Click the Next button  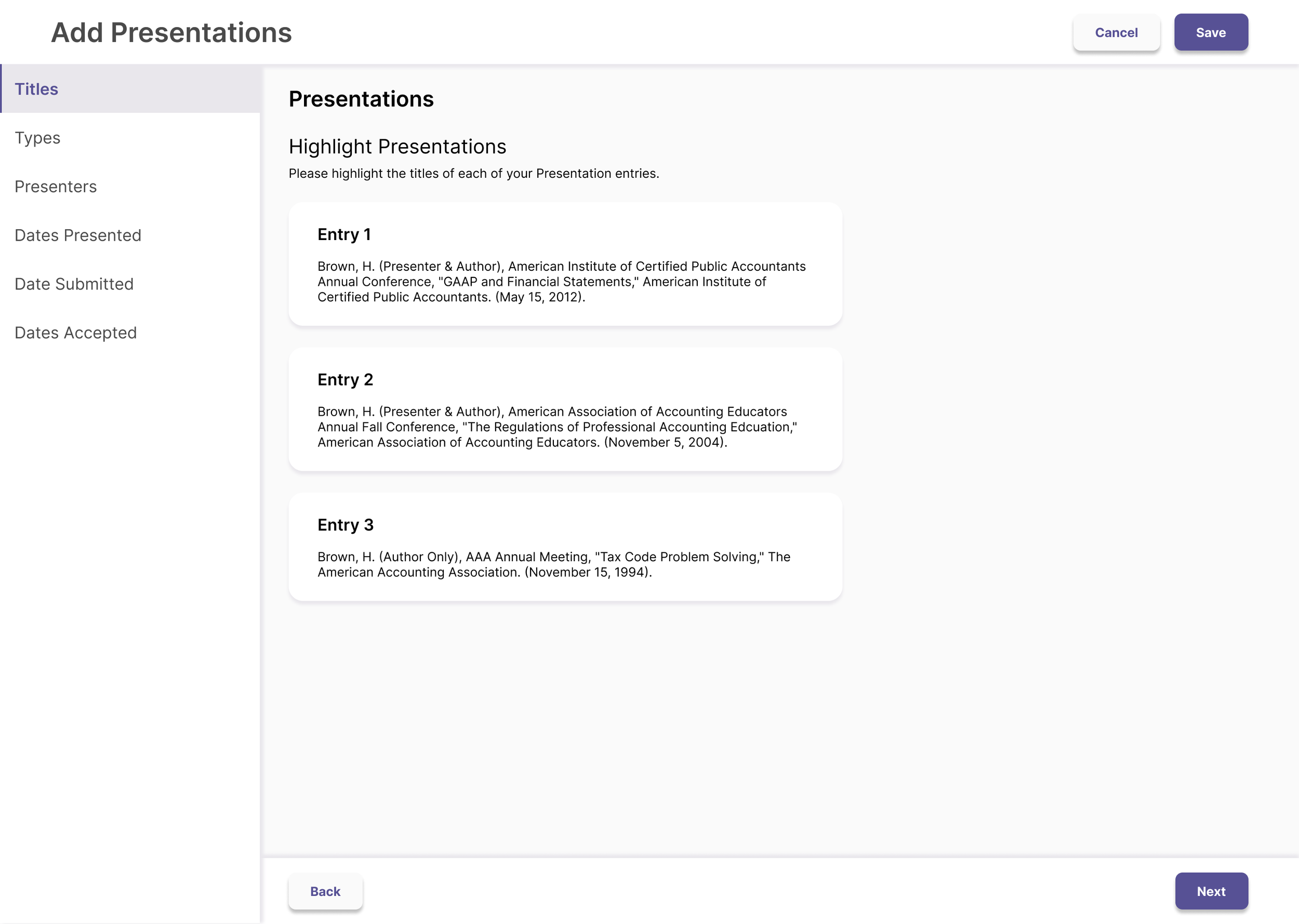coord(1211,891)
